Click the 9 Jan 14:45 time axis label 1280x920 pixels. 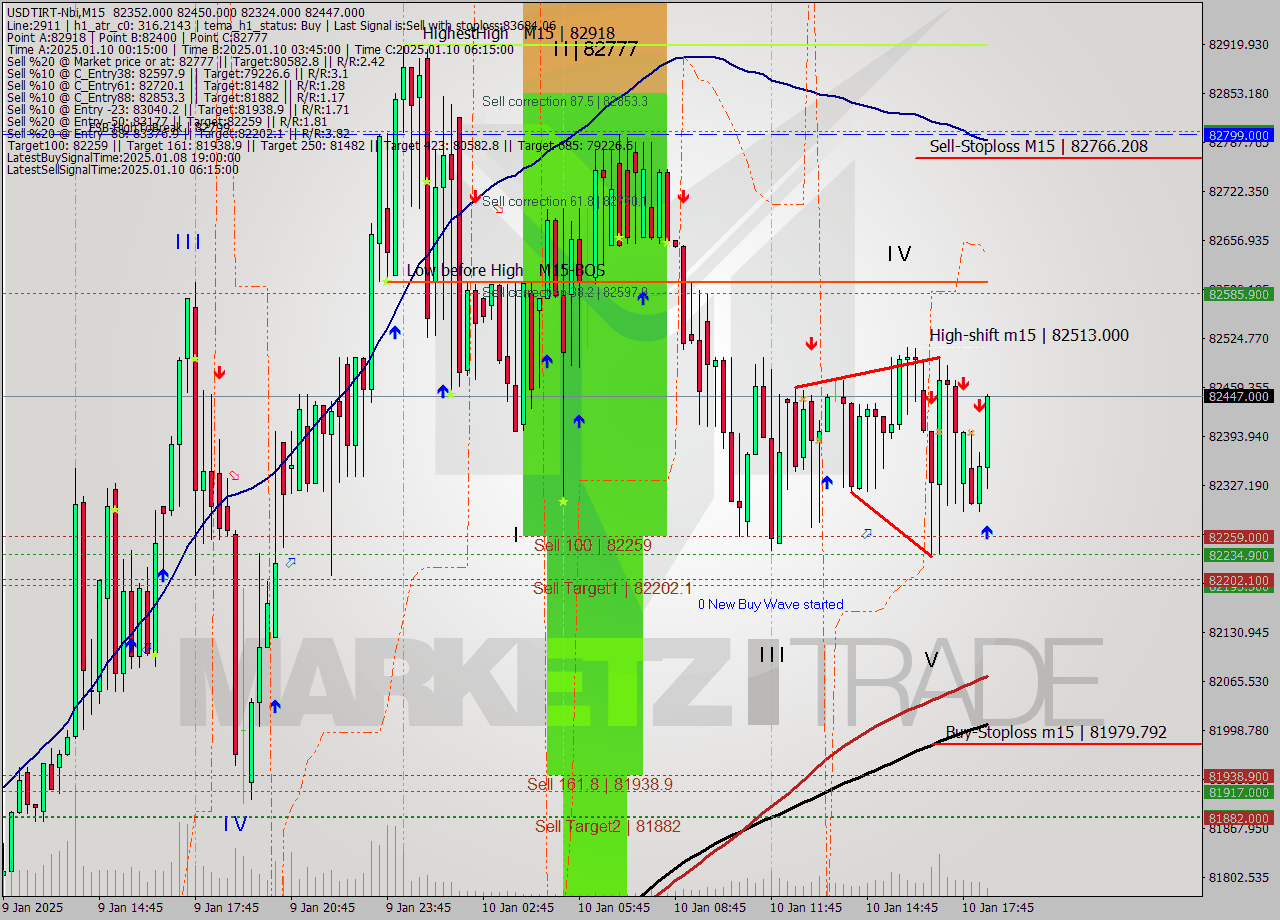coord(130,908)
